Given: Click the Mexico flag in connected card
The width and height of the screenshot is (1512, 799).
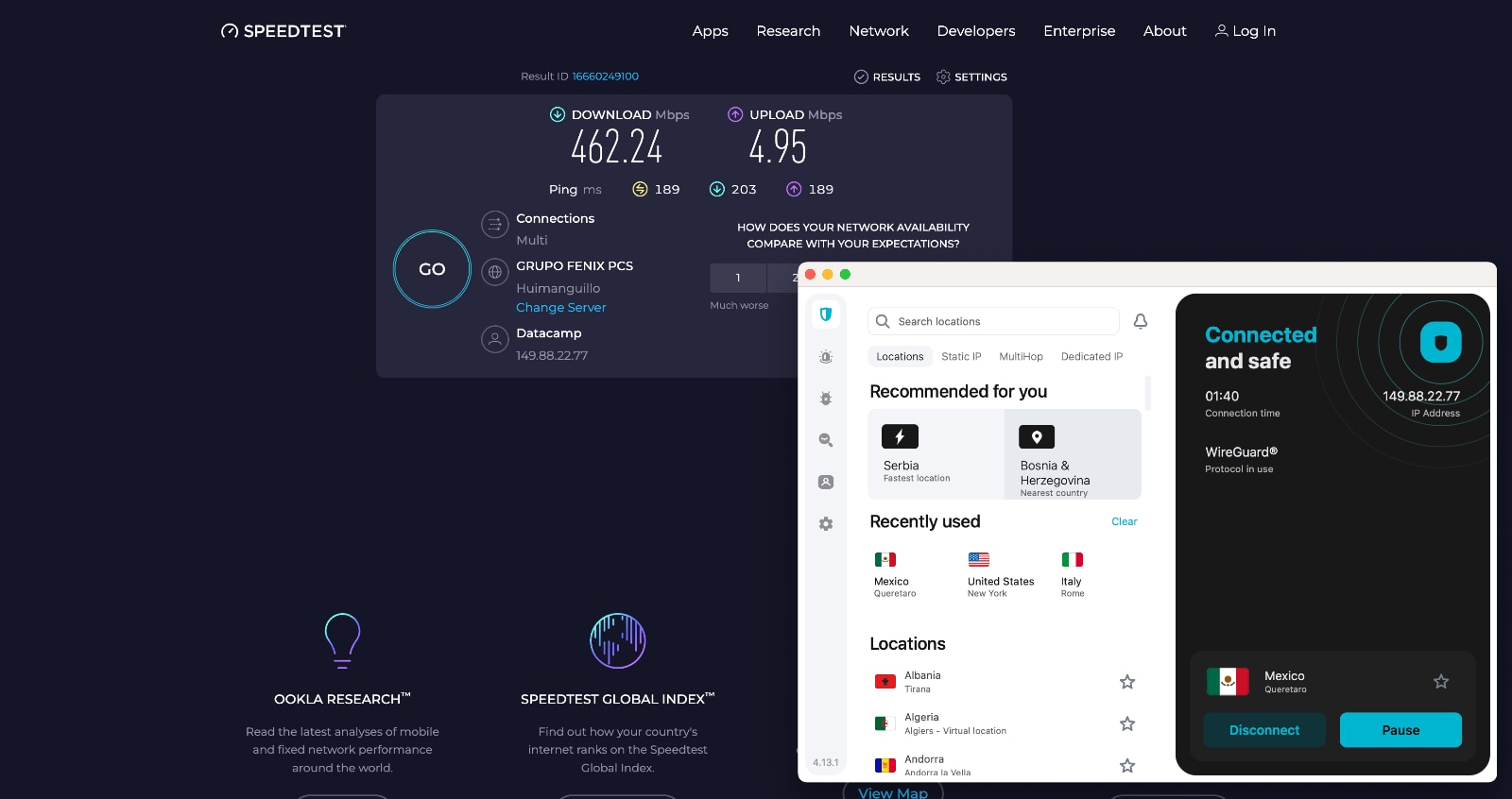Looking at the screenshot, I should (x=1228, y=681).
